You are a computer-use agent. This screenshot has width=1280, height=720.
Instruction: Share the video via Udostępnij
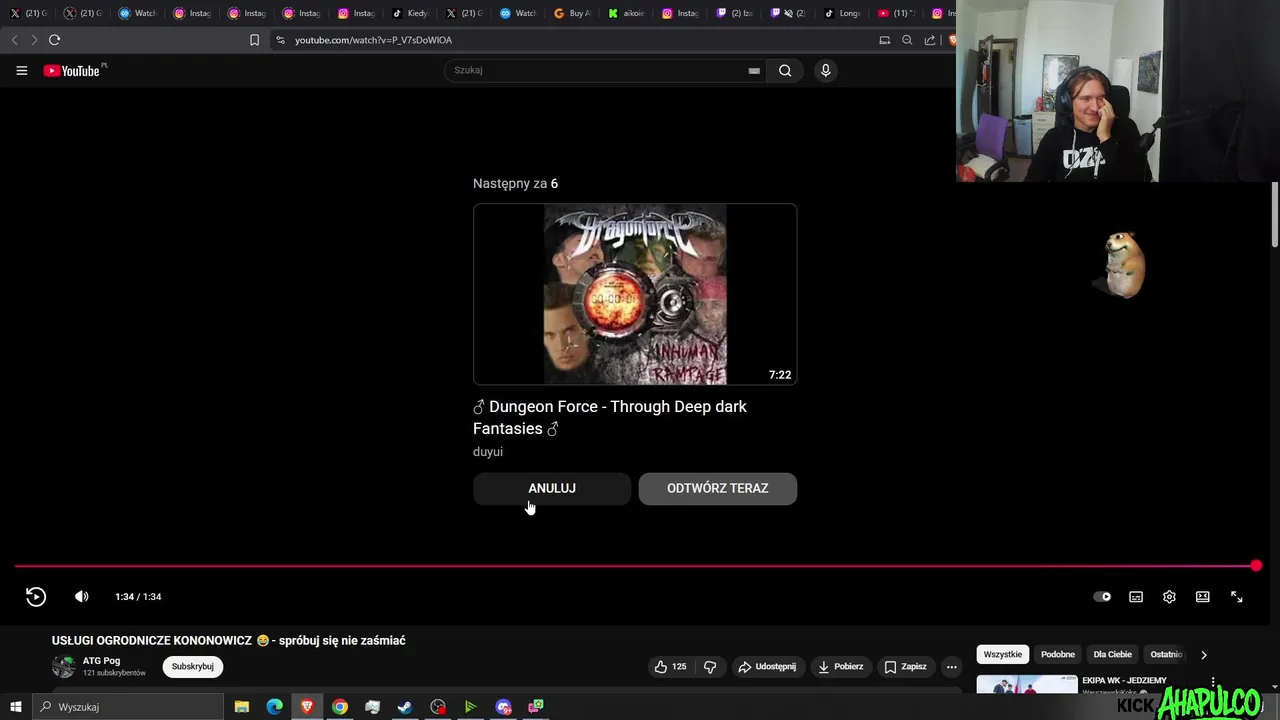(767, 666)
